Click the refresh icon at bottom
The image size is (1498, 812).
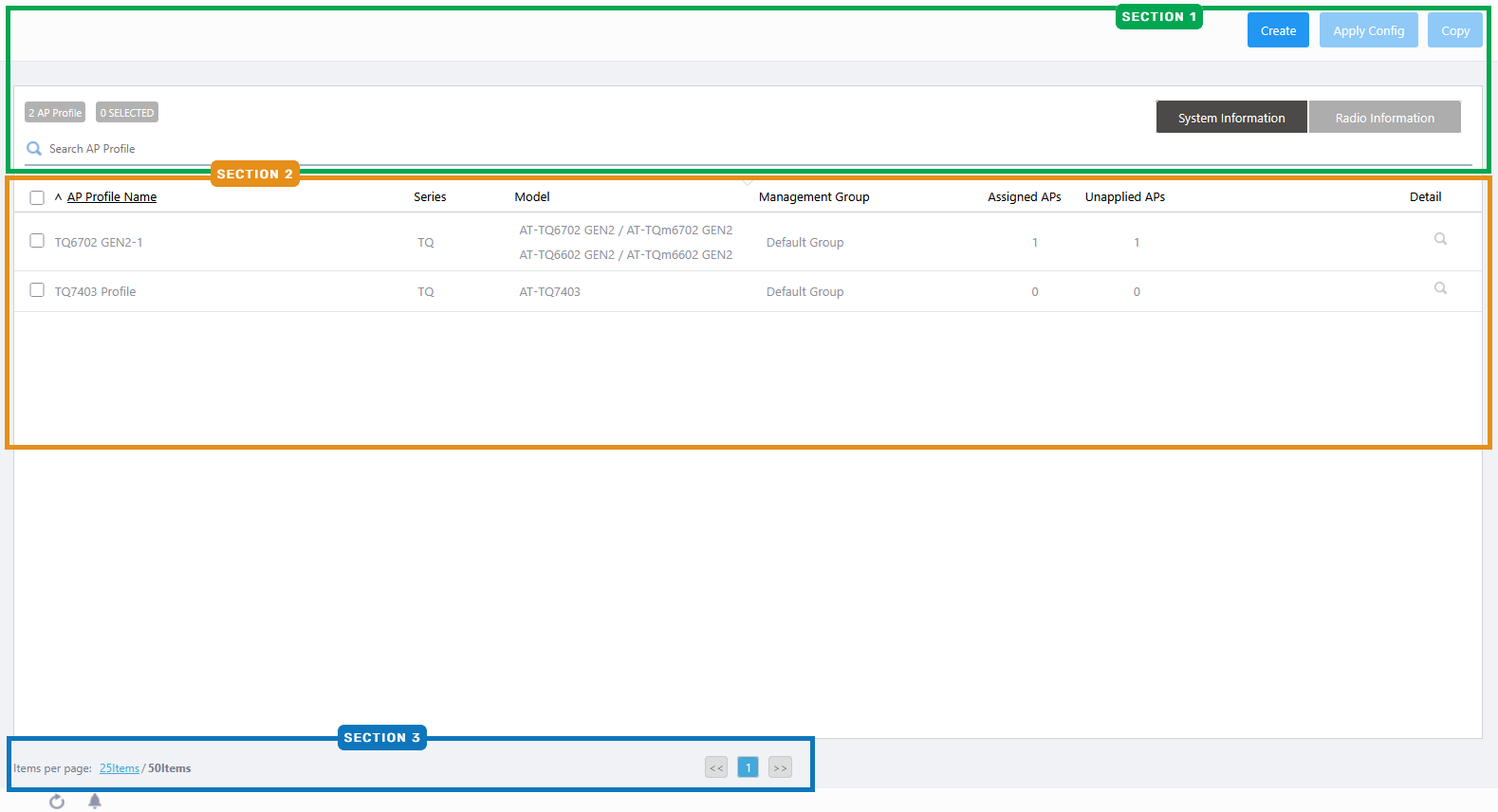pos(57,802)
